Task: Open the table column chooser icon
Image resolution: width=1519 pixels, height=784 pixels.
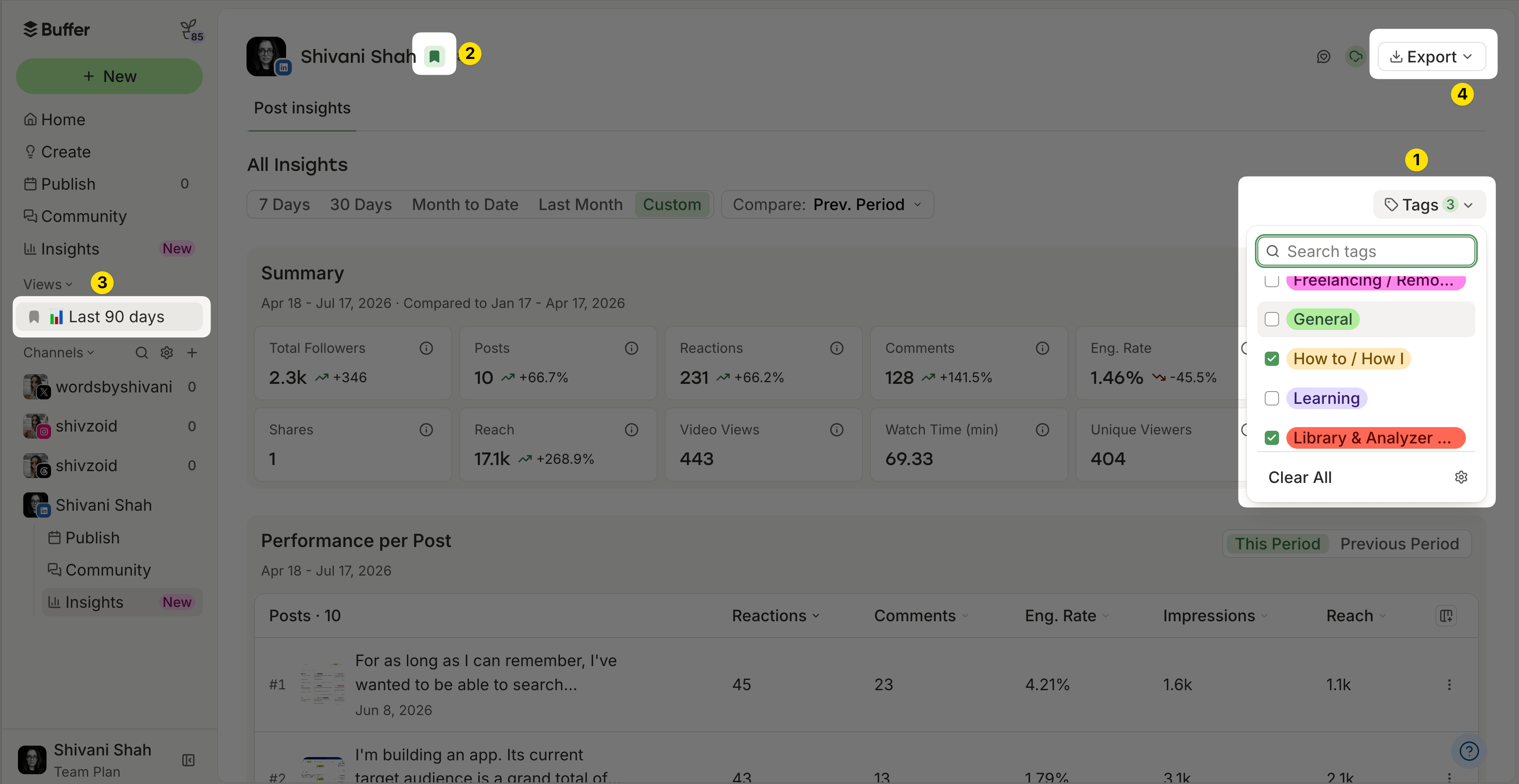Action: [1445, 616]
